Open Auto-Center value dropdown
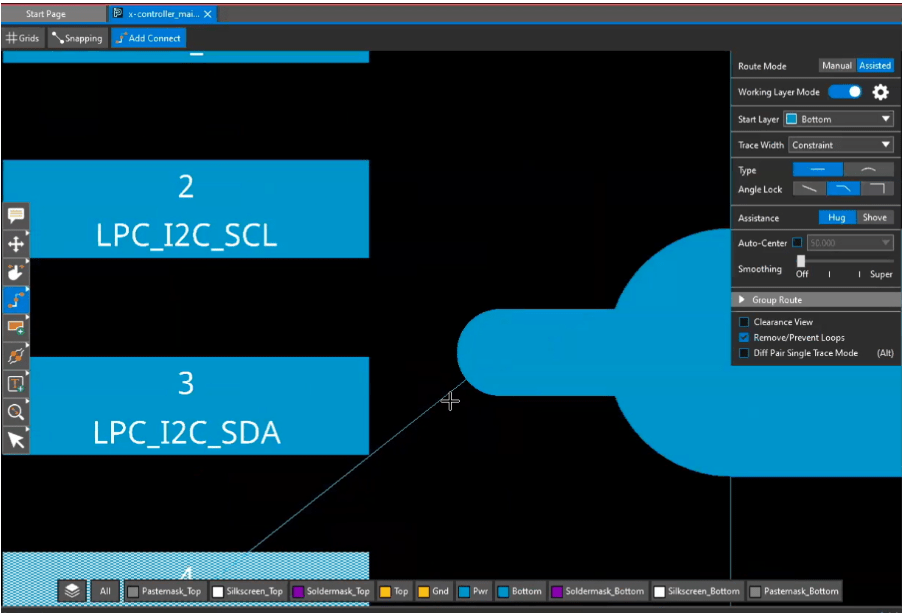This screenshot has width=907, height=616. tap(850, 243)
